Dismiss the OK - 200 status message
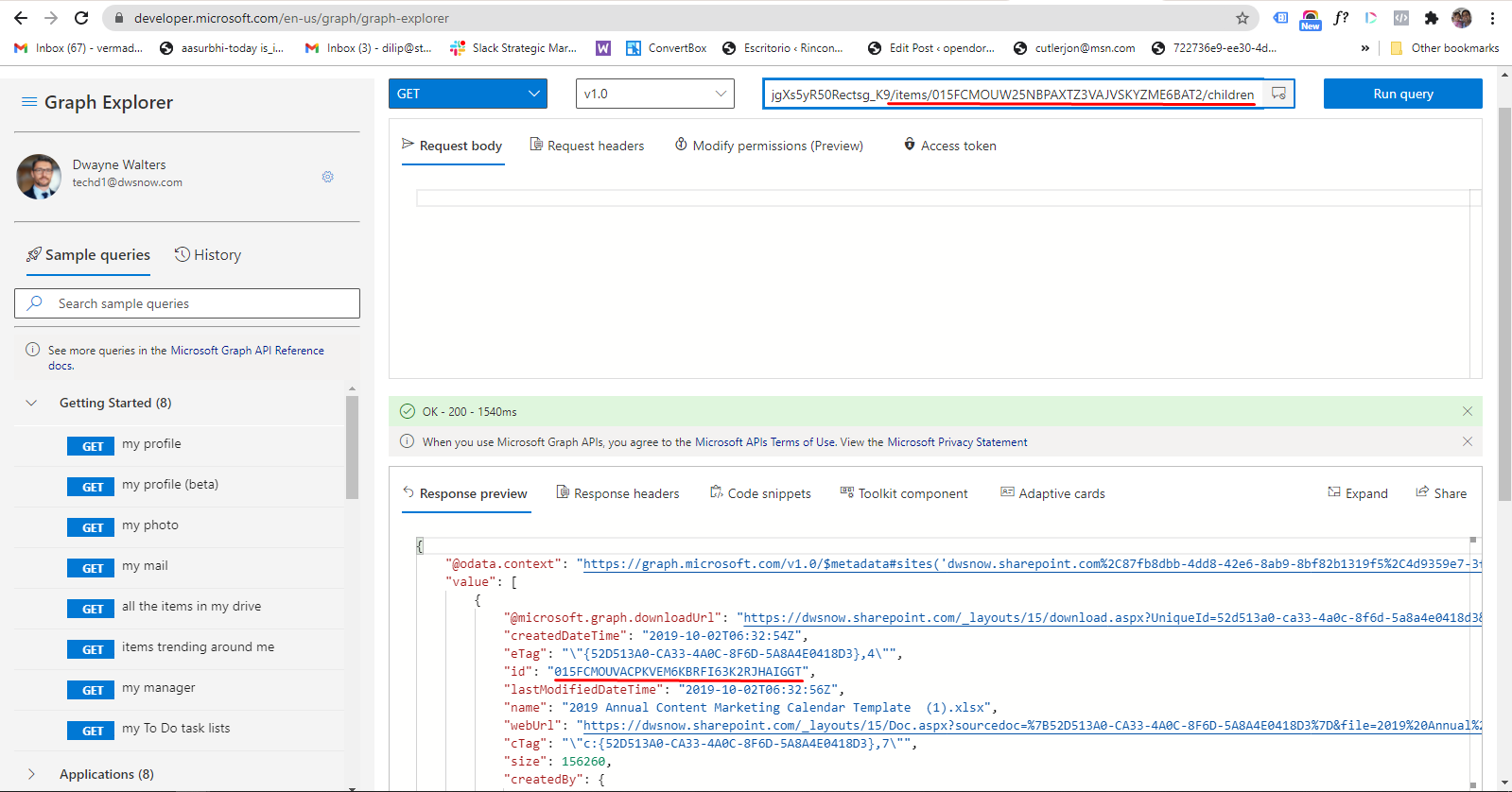1512x792 pixels. [1468, 411]
